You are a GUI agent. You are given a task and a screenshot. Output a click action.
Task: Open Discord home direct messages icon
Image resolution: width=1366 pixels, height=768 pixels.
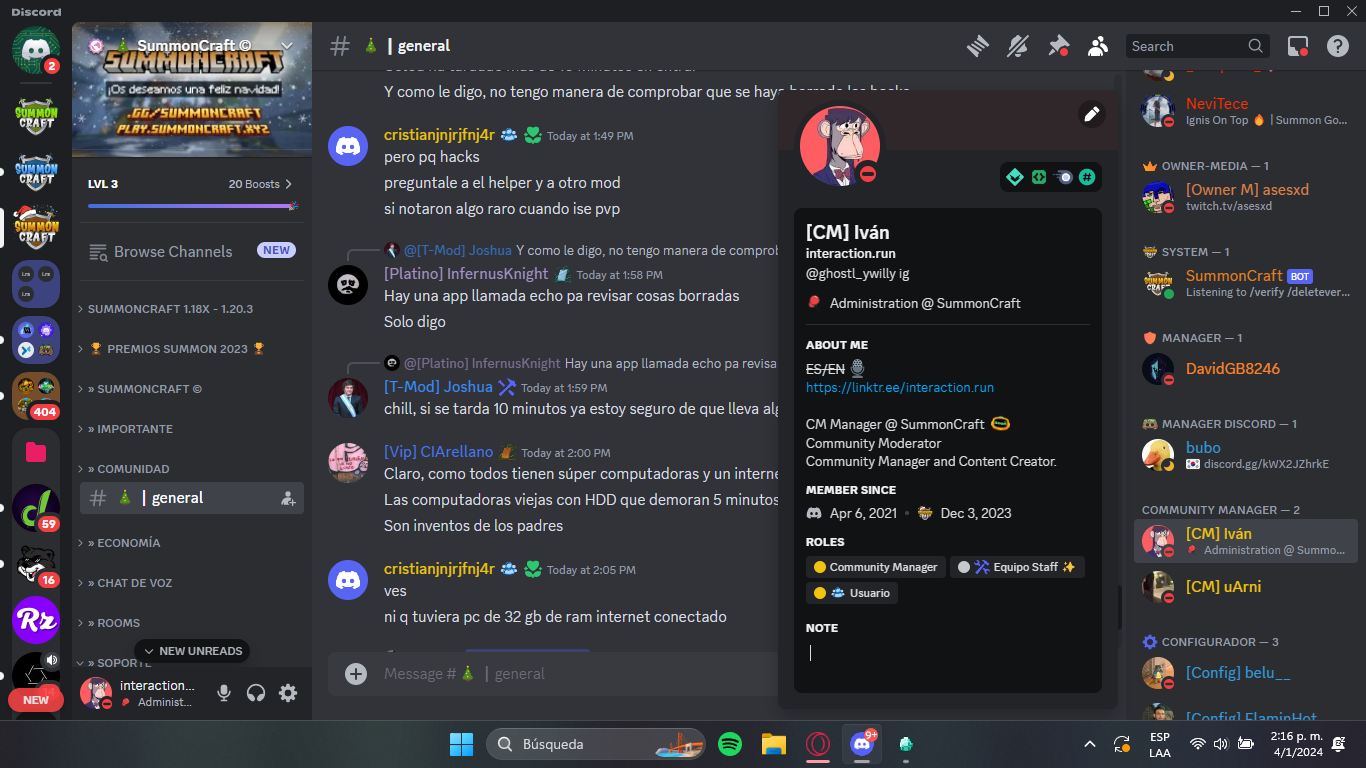[x=36, y=49]
